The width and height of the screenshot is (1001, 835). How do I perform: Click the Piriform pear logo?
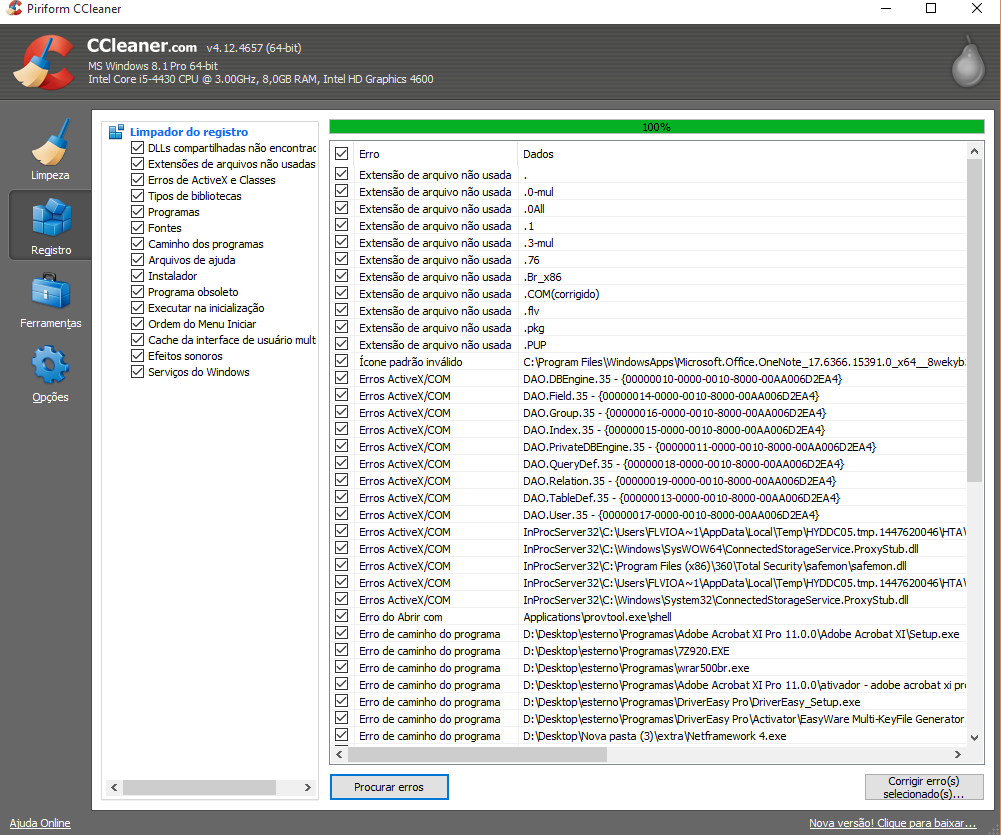pyautogui.click(x=968, y=61)
